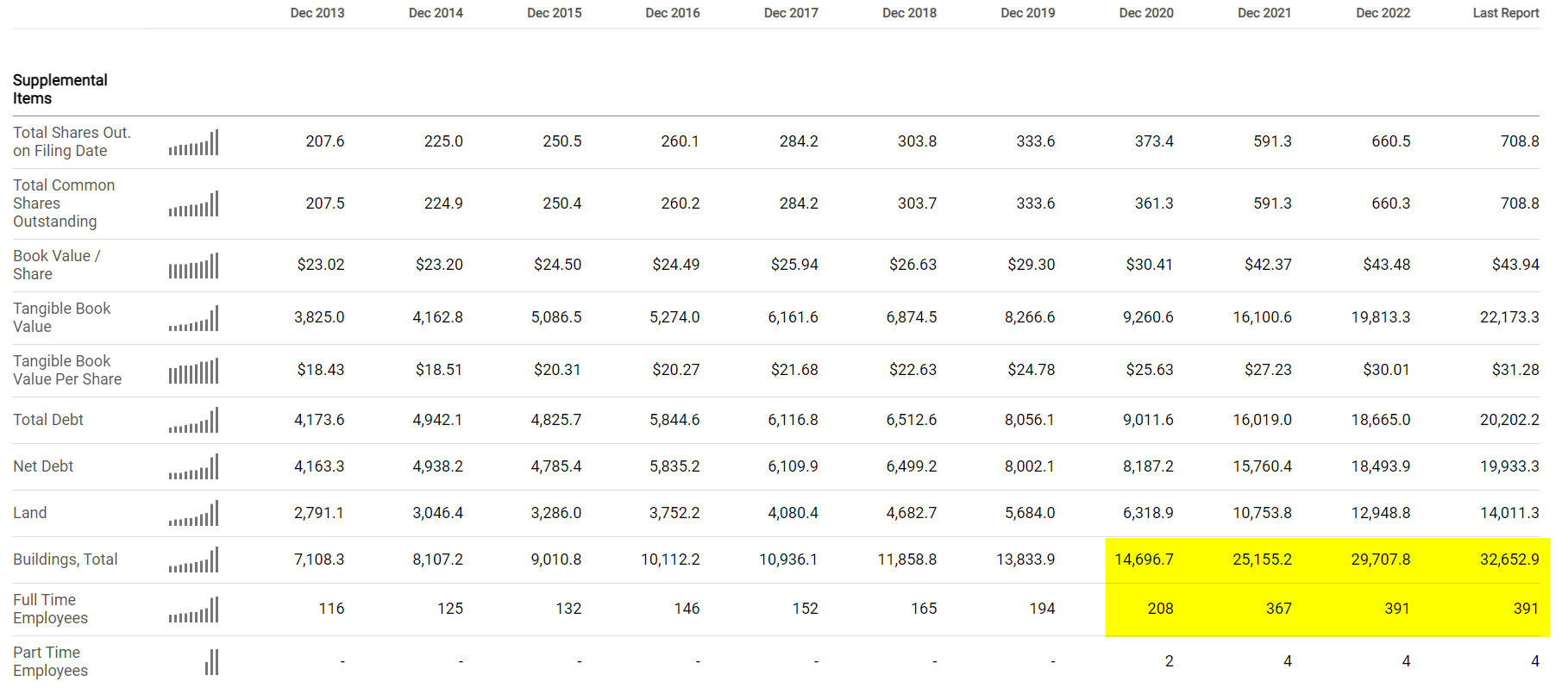This screenshot has height=694, width=1568.
Task: Open the Land row trend chart icon
Action: point(194,514)
